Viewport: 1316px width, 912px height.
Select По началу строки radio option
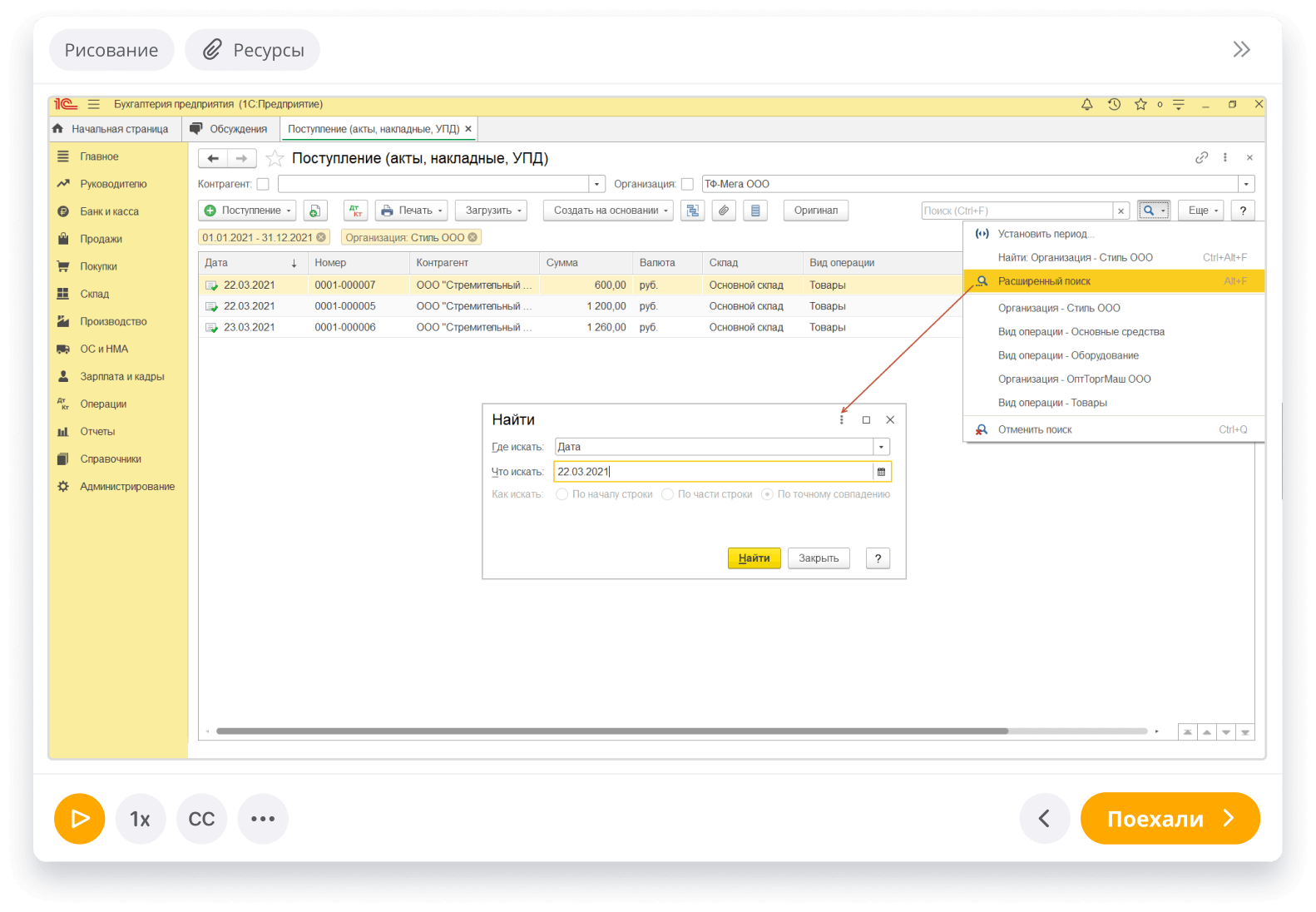point(562,494)
